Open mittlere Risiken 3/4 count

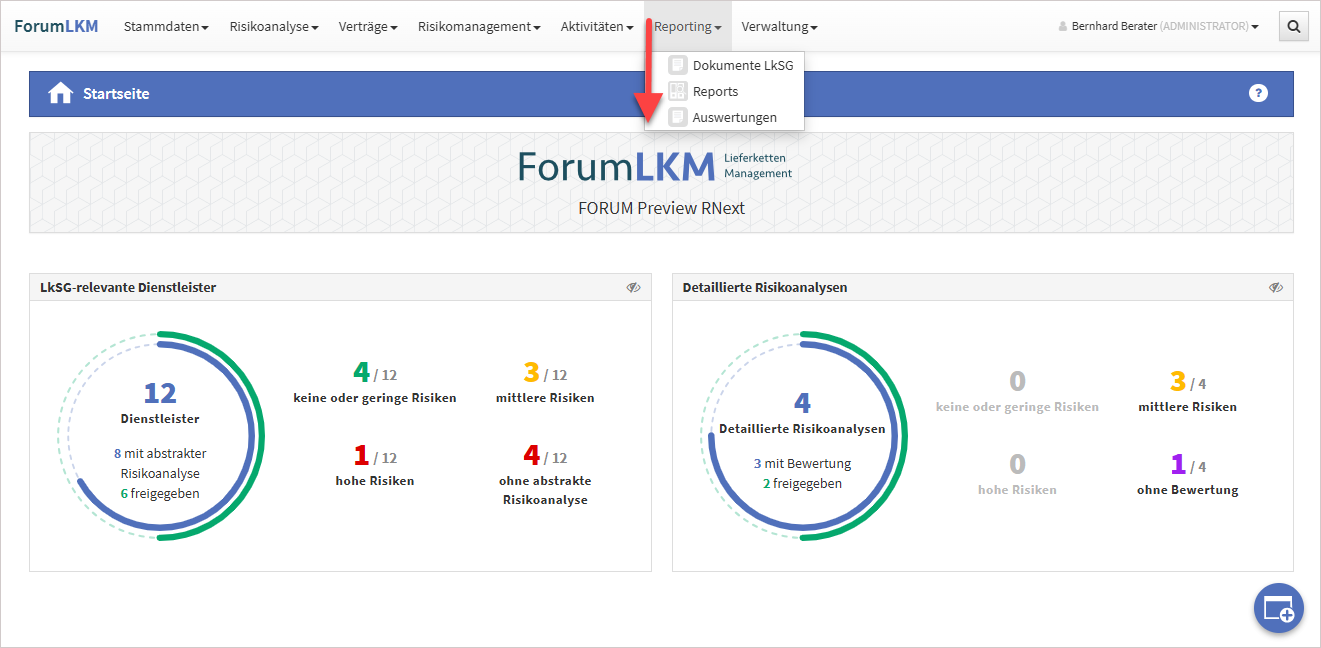coord(1188,392)
